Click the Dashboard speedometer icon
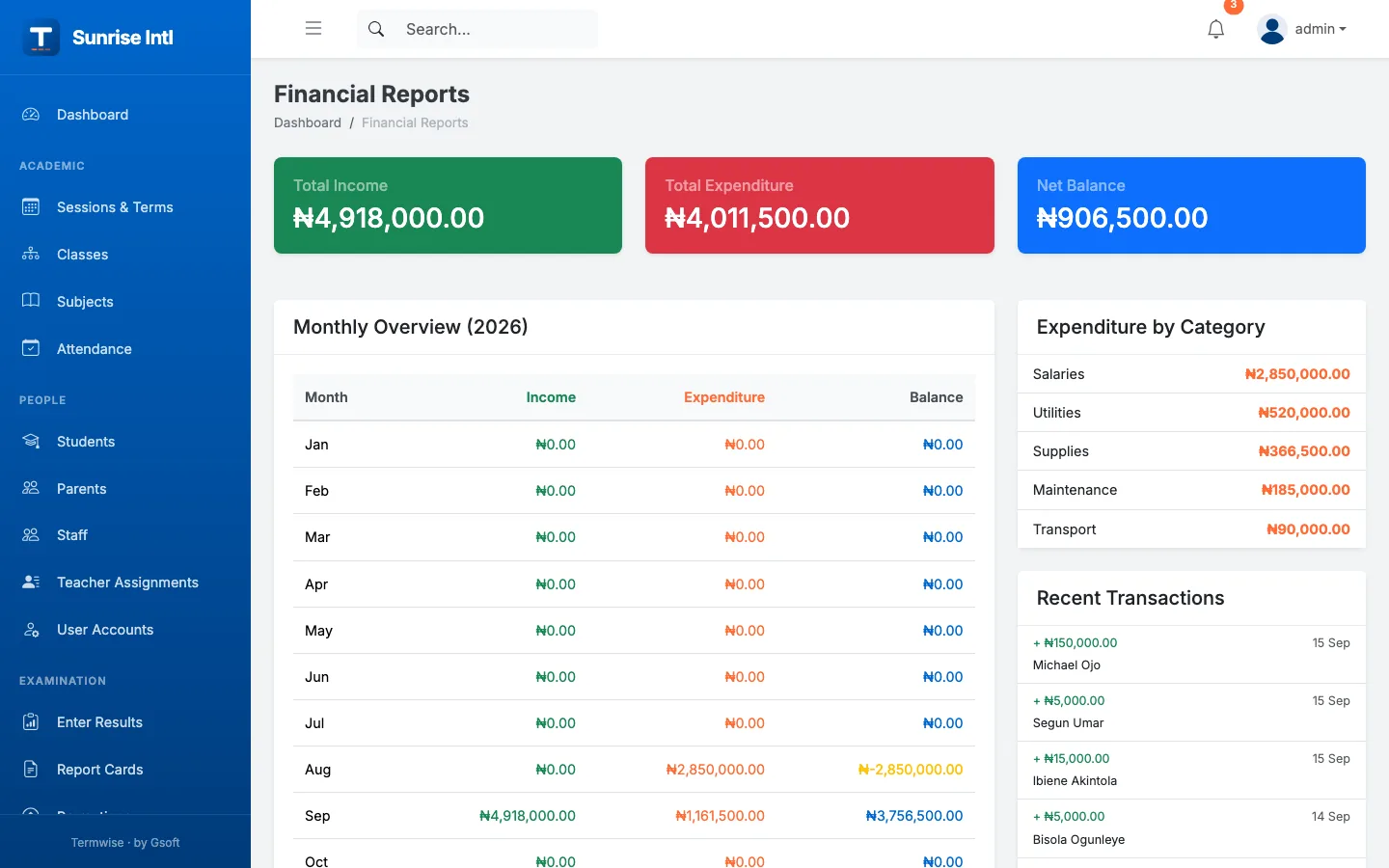The width and height of the screenshot is (1389, 868). pos(31,114)
